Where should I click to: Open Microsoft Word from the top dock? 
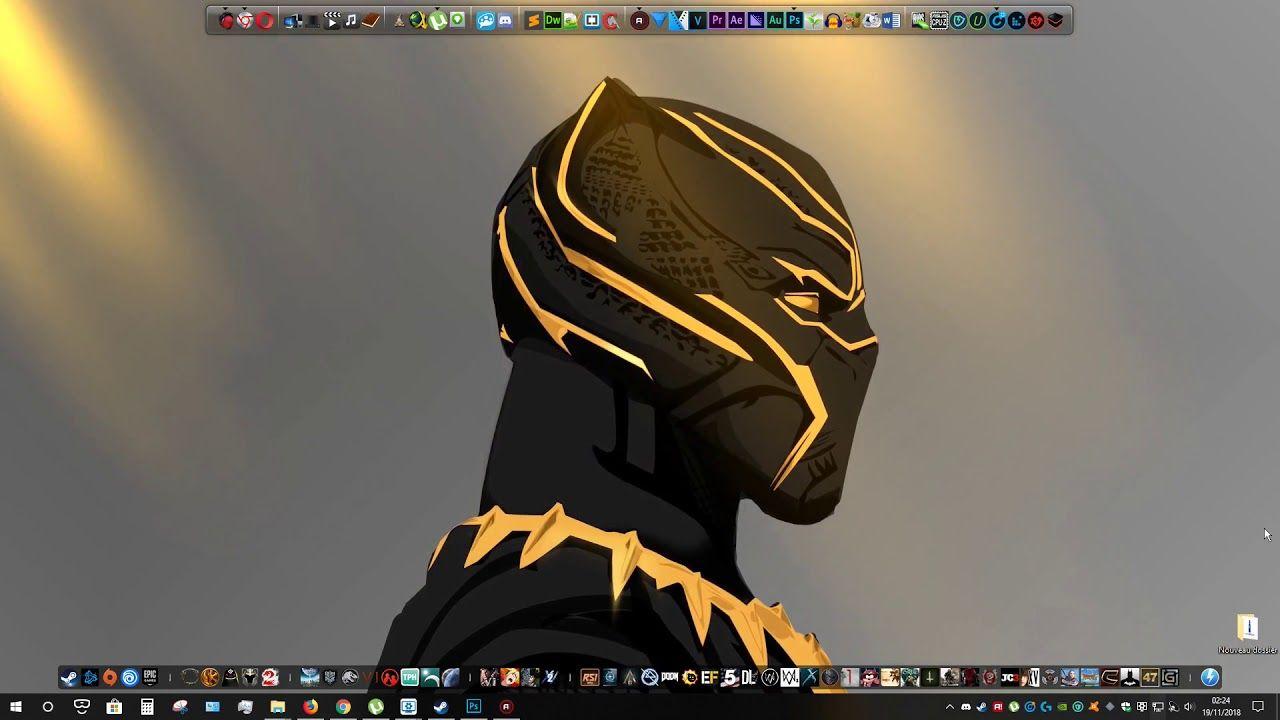pyautogui.click(x=890, y=20)
